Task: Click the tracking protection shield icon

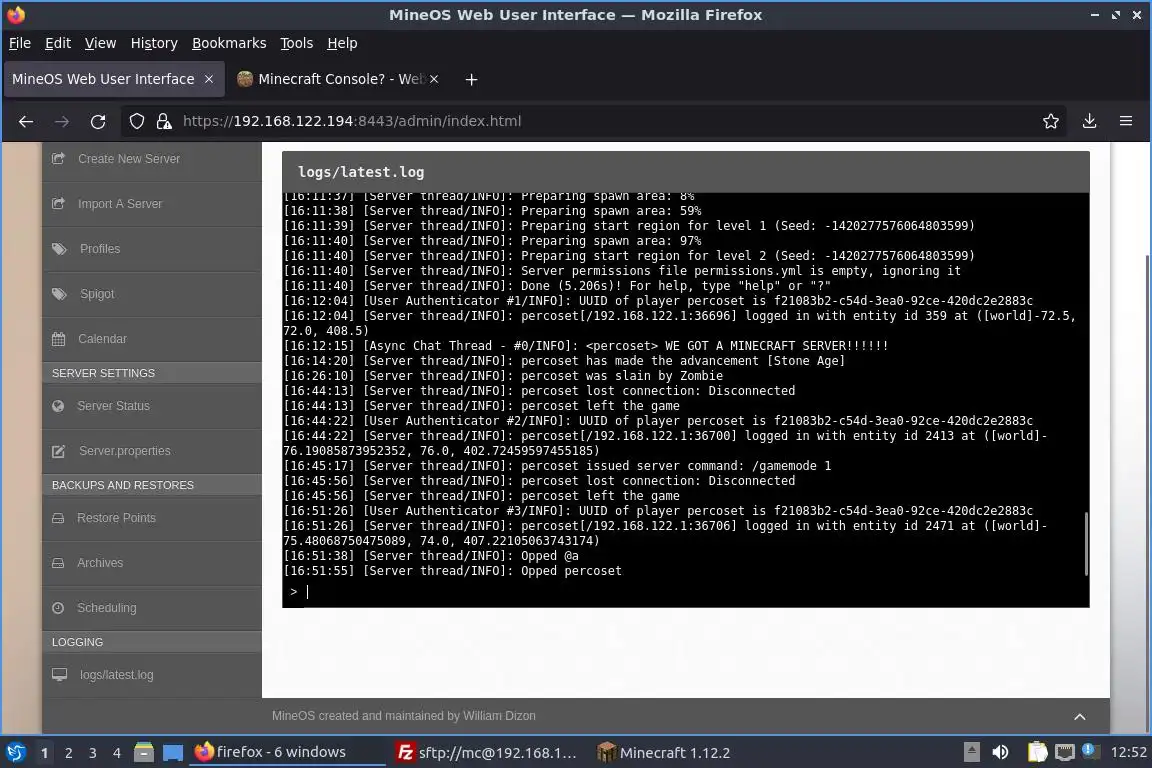Action: click(x=137, y=121)
